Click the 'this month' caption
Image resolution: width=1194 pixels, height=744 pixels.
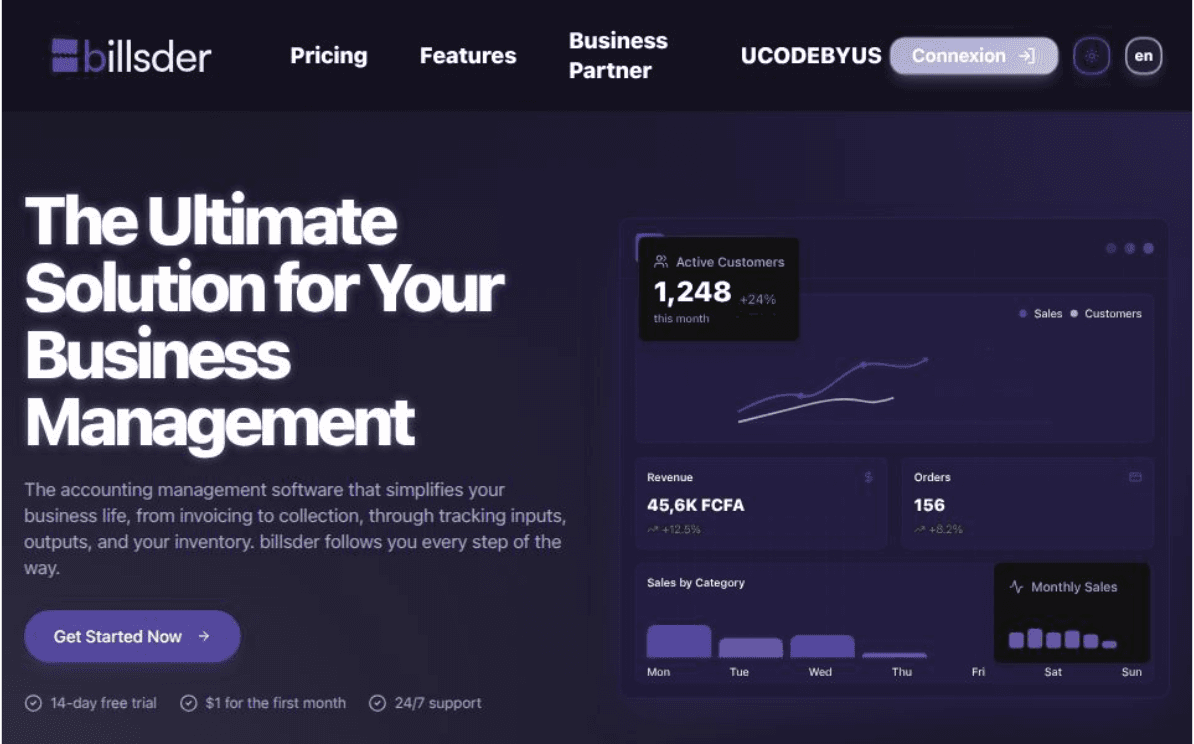point(682,318)
